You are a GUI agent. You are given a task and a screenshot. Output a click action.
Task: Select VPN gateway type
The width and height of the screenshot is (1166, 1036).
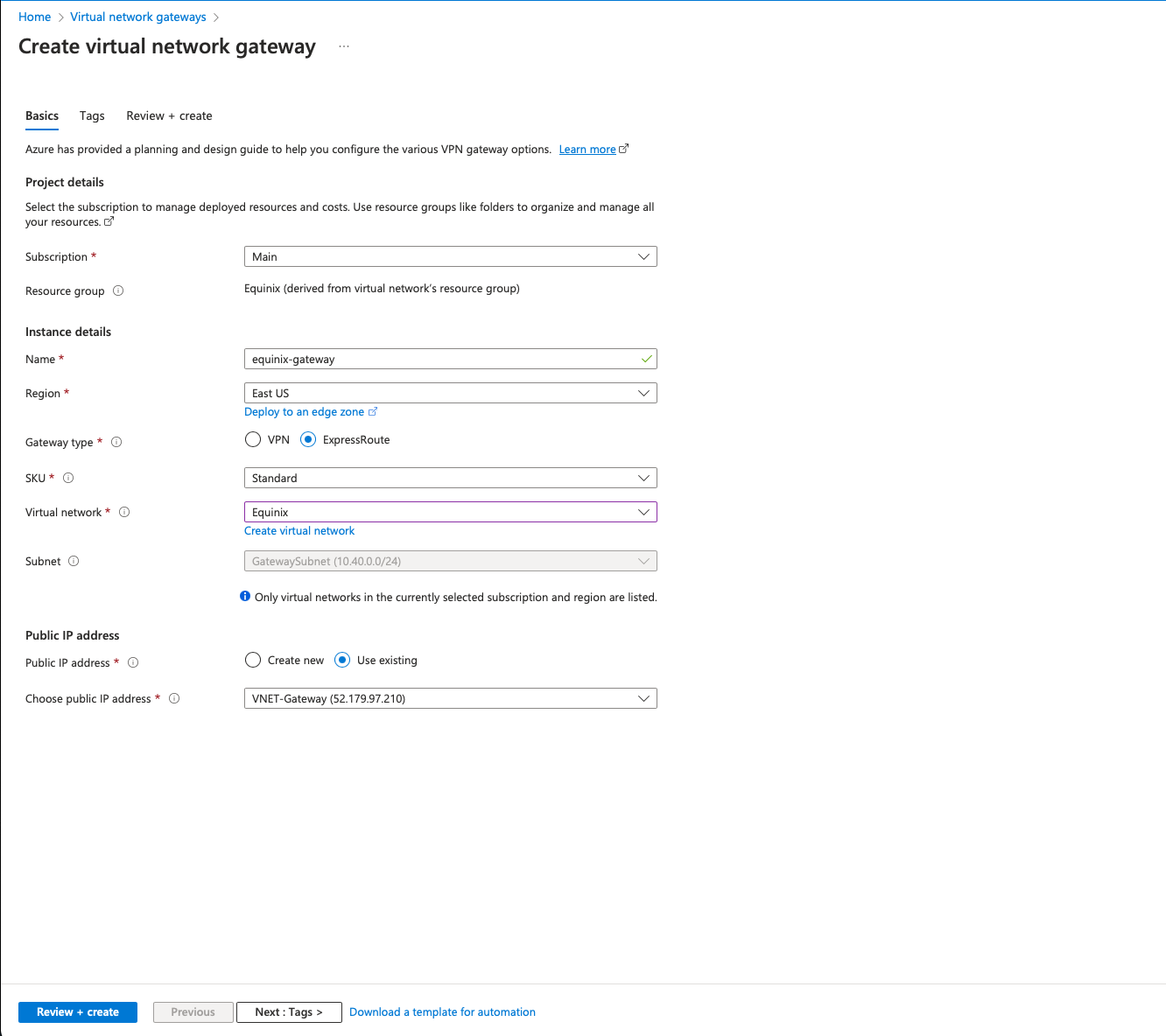[x=253, y=439]
